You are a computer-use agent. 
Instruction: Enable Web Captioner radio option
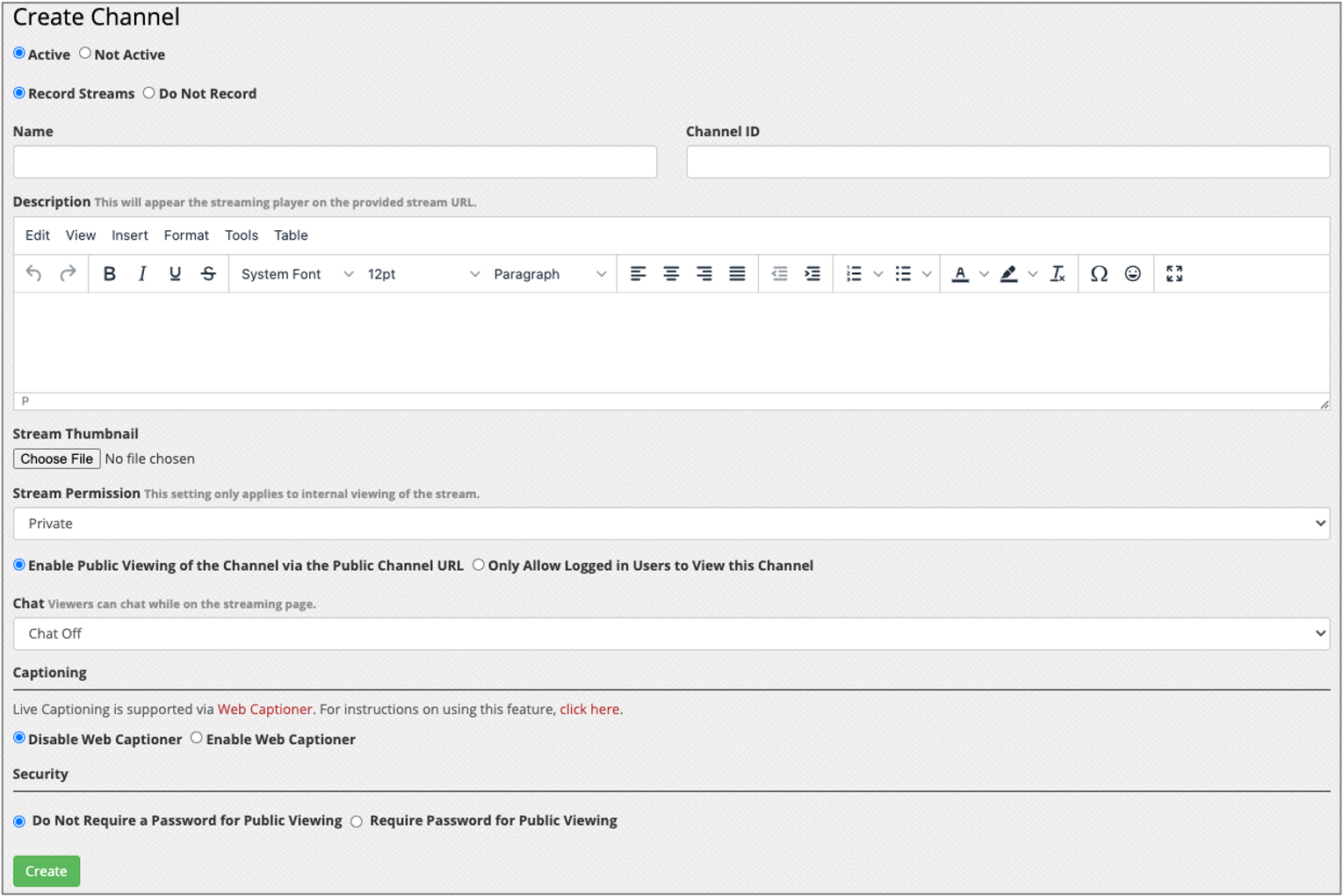pyautogui.click(x=197, y=738)
